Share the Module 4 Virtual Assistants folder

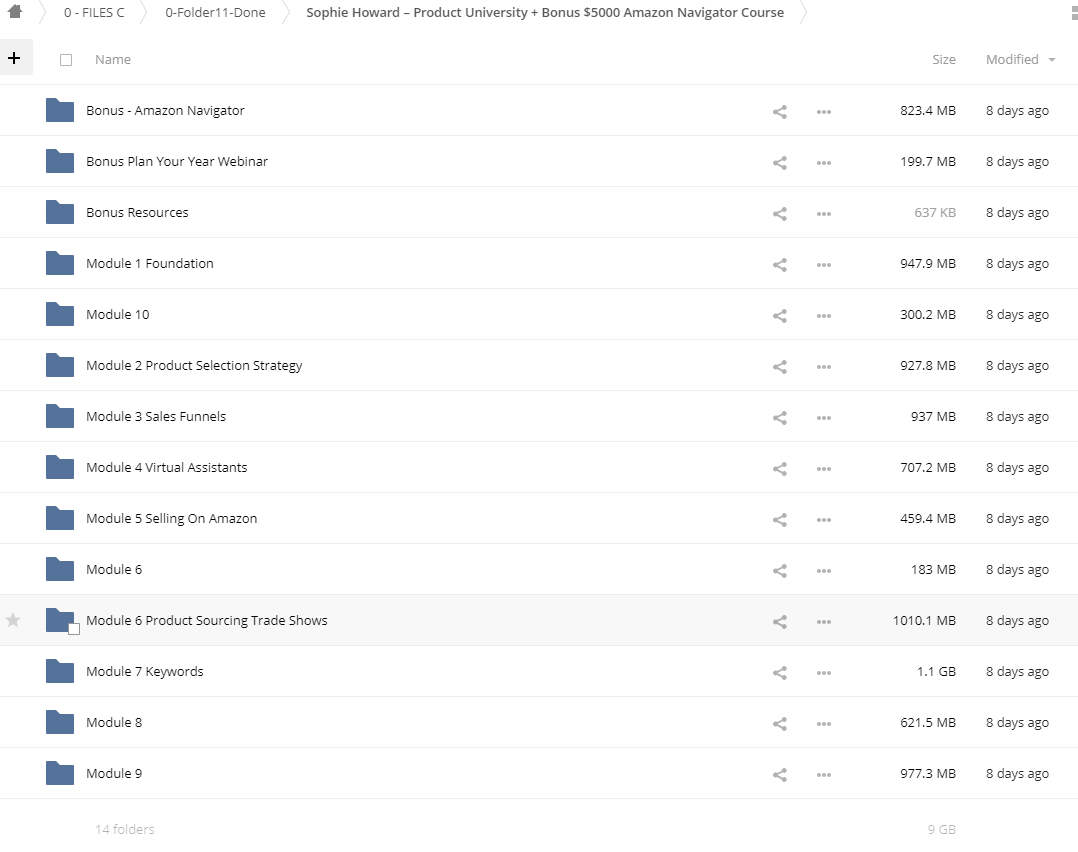click(780, 468)
